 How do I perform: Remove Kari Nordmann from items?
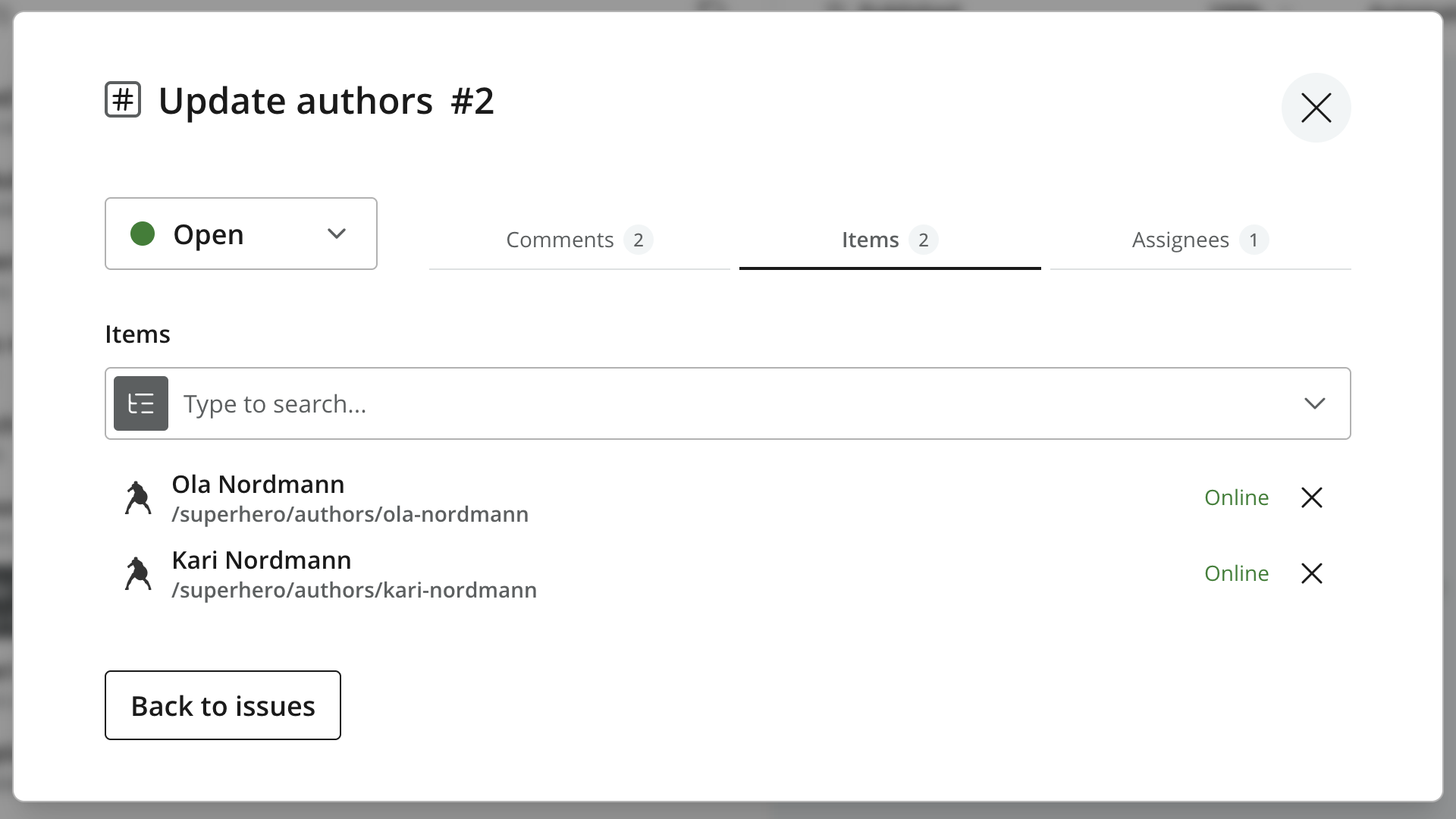click(x=1312, y=573)
